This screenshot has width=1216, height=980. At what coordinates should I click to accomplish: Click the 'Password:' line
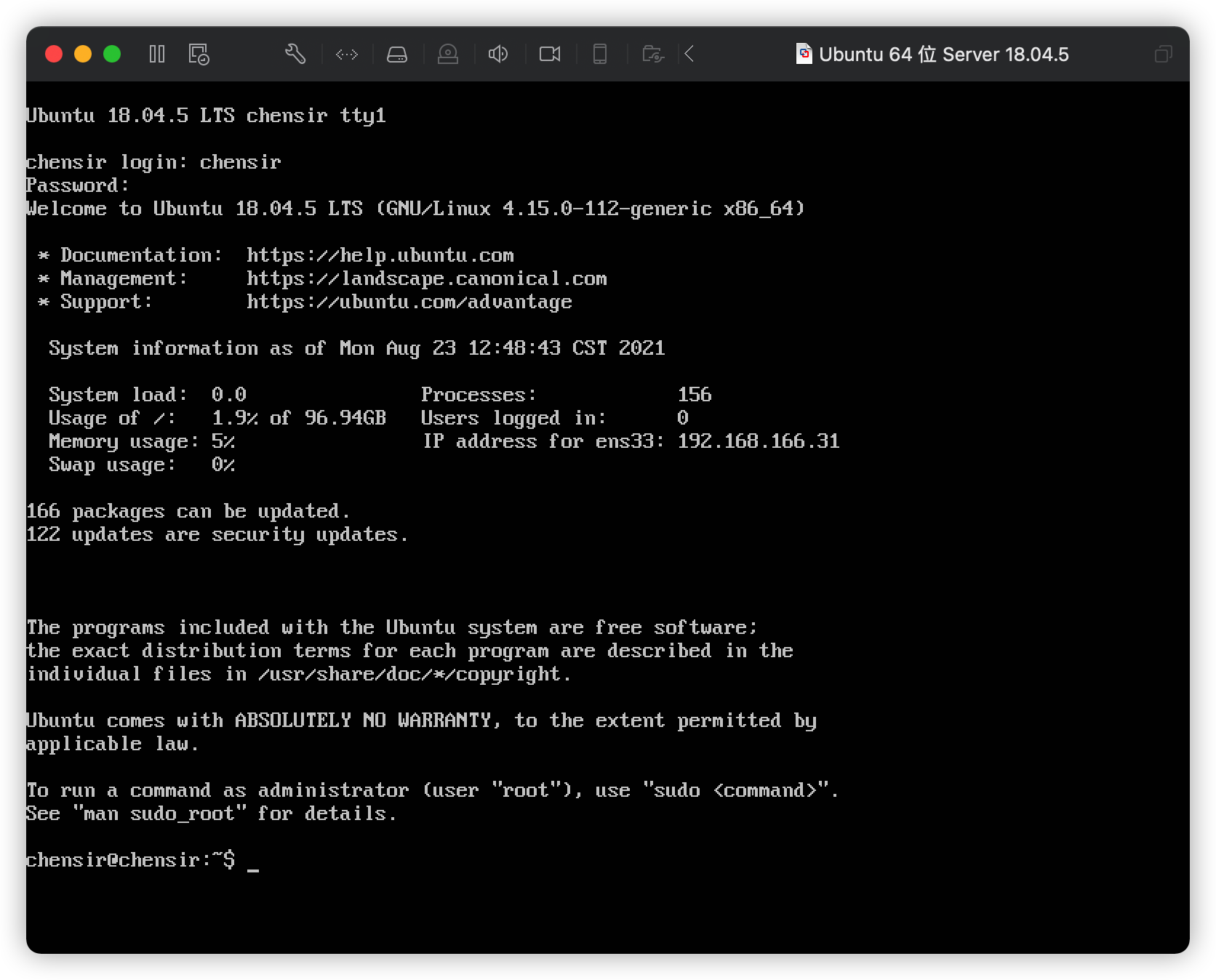(78, 185)
